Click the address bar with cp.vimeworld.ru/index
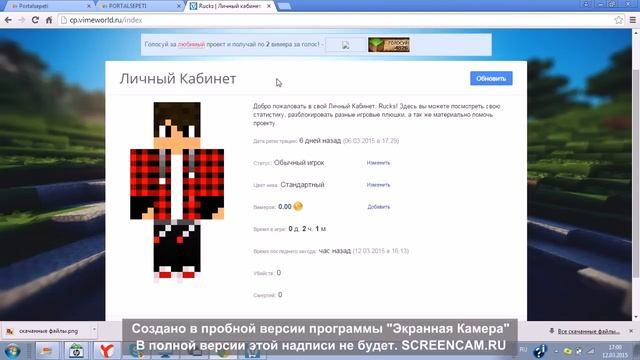Viewport: 640px width, 360px height. coord(335,20)
